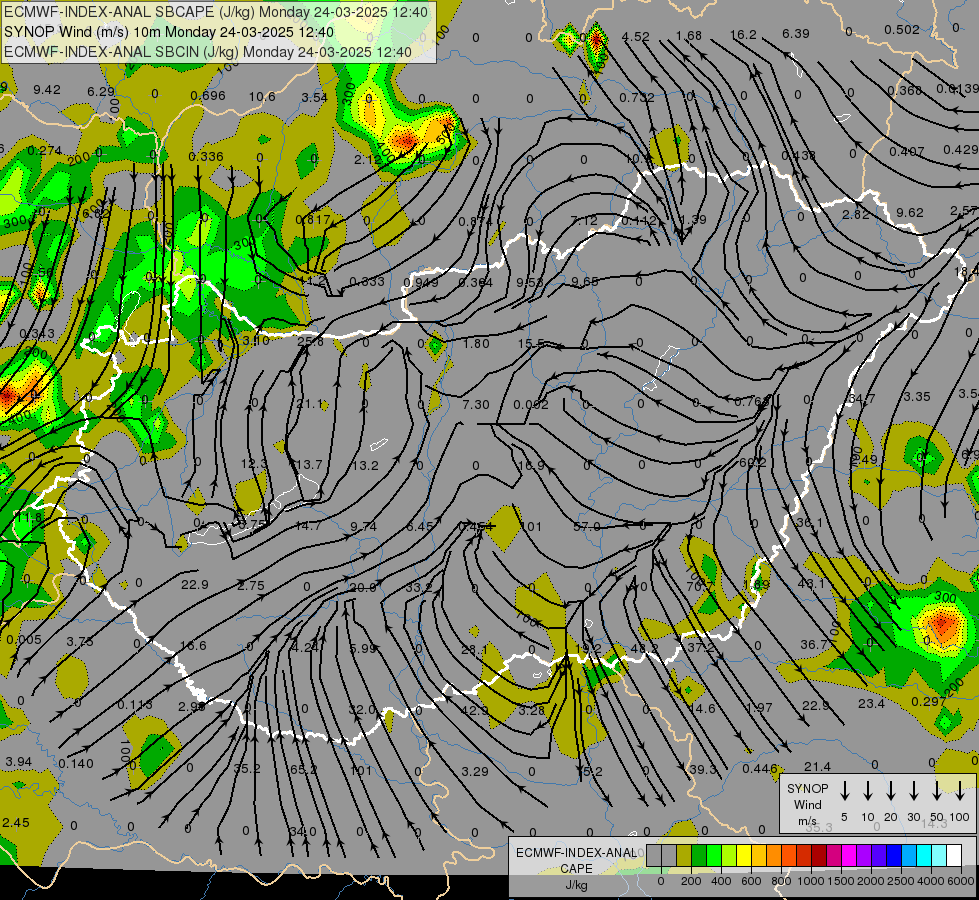Select the olive CAPE legend swatch
The image size is (979, 900).
[x=684, y=856]
